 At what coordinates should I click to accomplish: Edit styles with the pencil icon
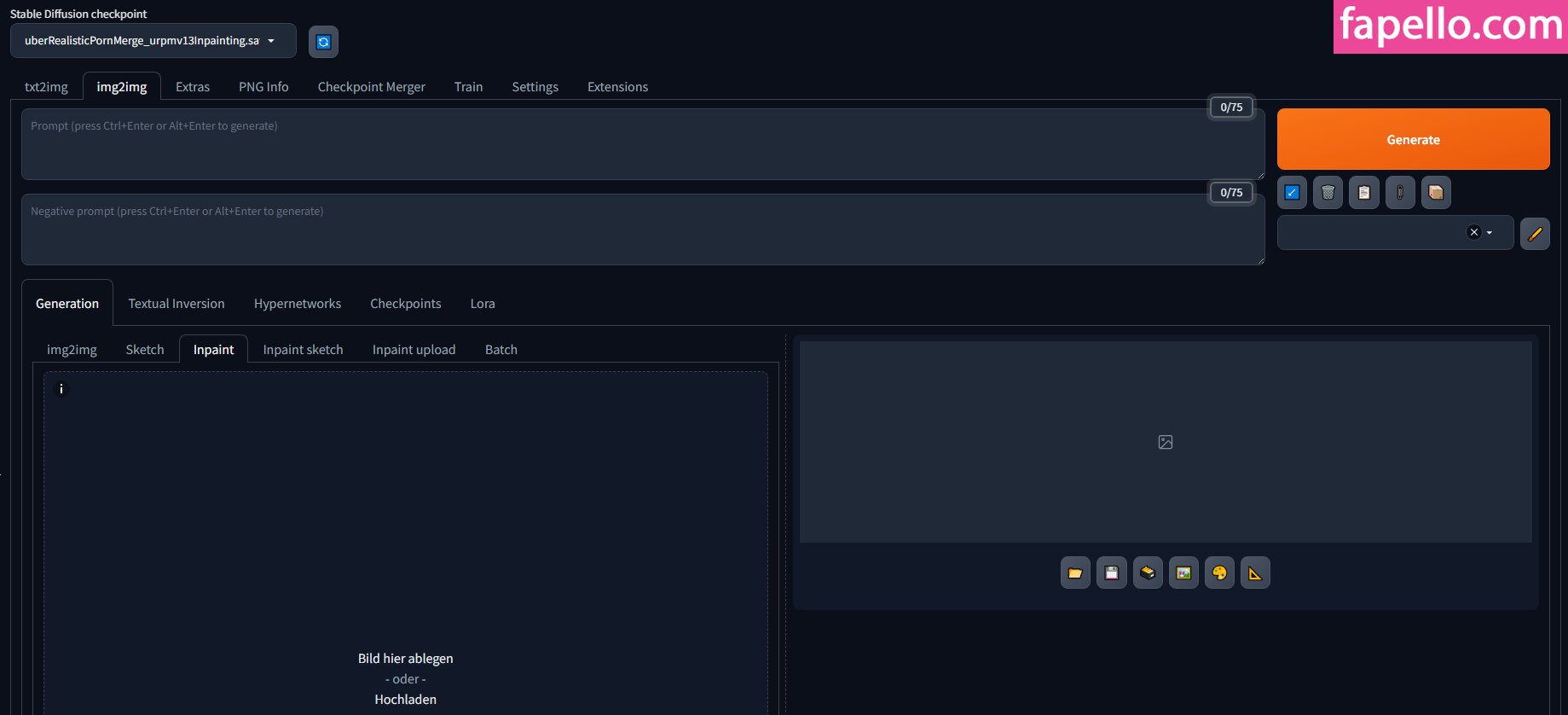click(1534, 234)
